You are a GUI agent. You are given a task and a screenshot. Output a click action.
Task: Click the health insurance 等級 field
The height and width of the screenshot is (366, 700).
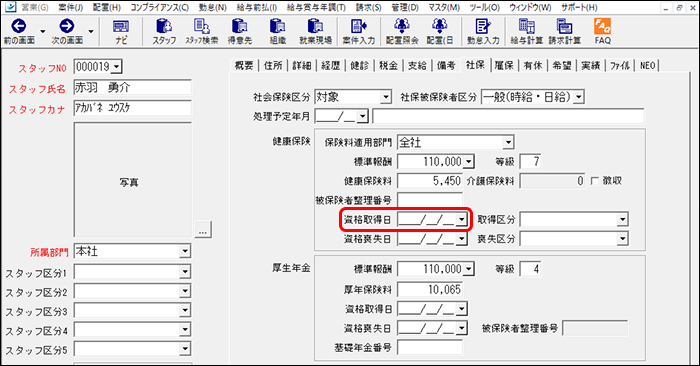[x=530, y=162]
